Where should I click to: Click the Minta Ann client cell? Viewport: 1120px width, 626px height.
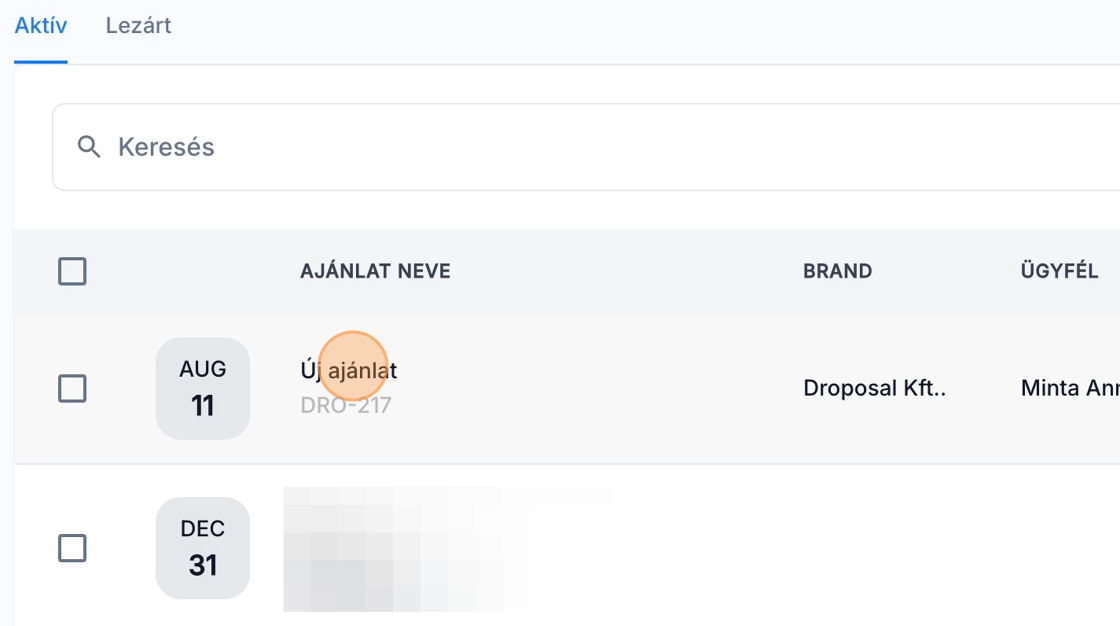point(1069,388)
